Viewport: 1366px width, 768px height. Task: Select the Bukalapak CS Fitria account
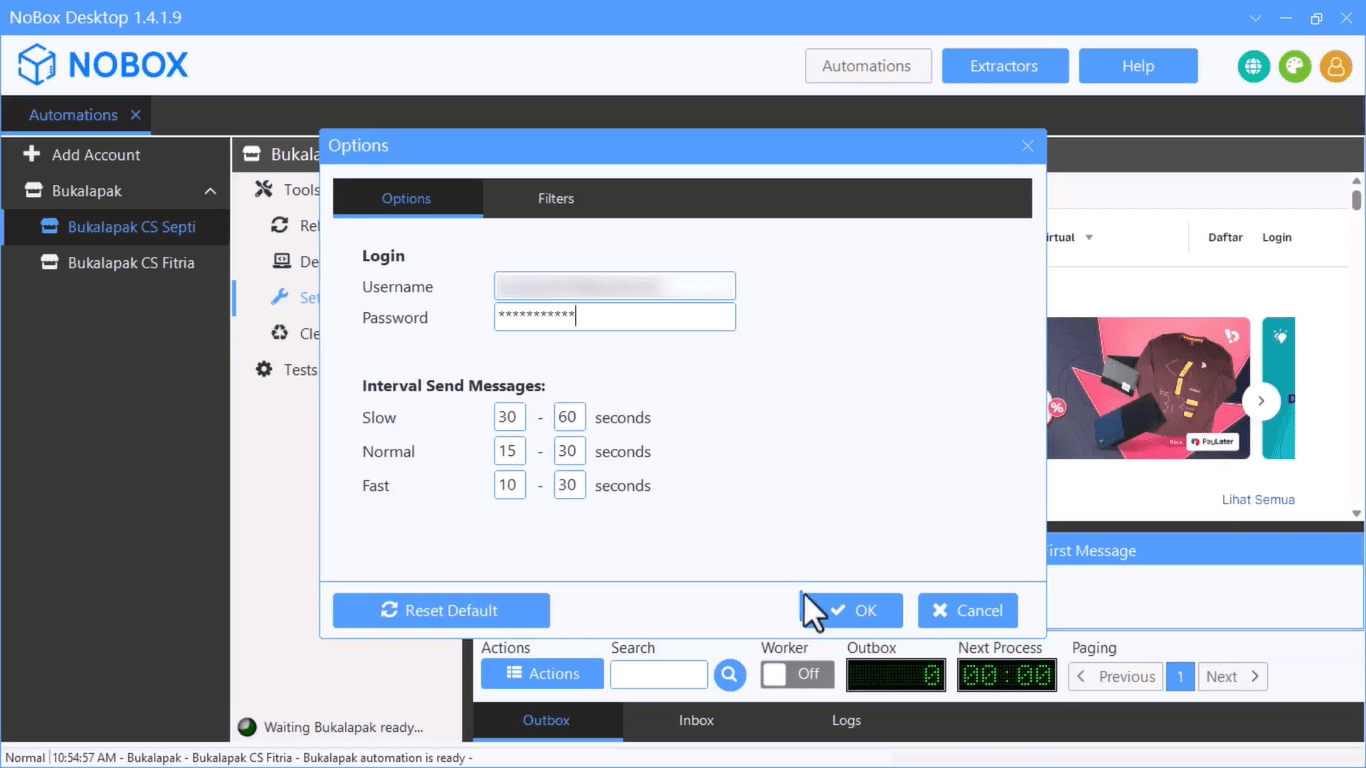point(131,263)
